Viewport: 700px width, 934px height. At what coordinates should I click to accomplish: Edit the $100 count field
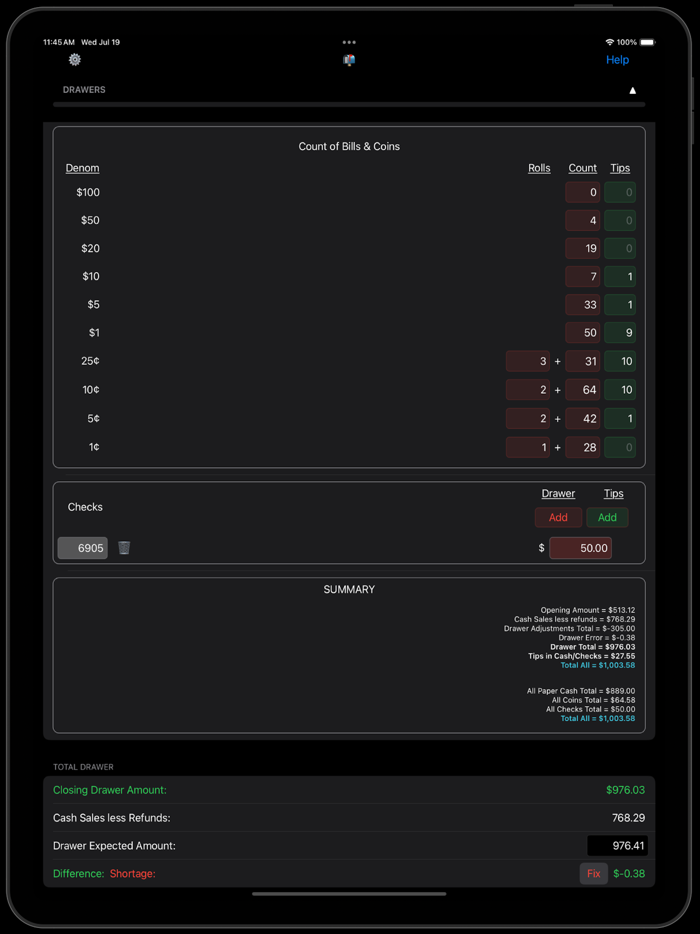click(583, 192)
